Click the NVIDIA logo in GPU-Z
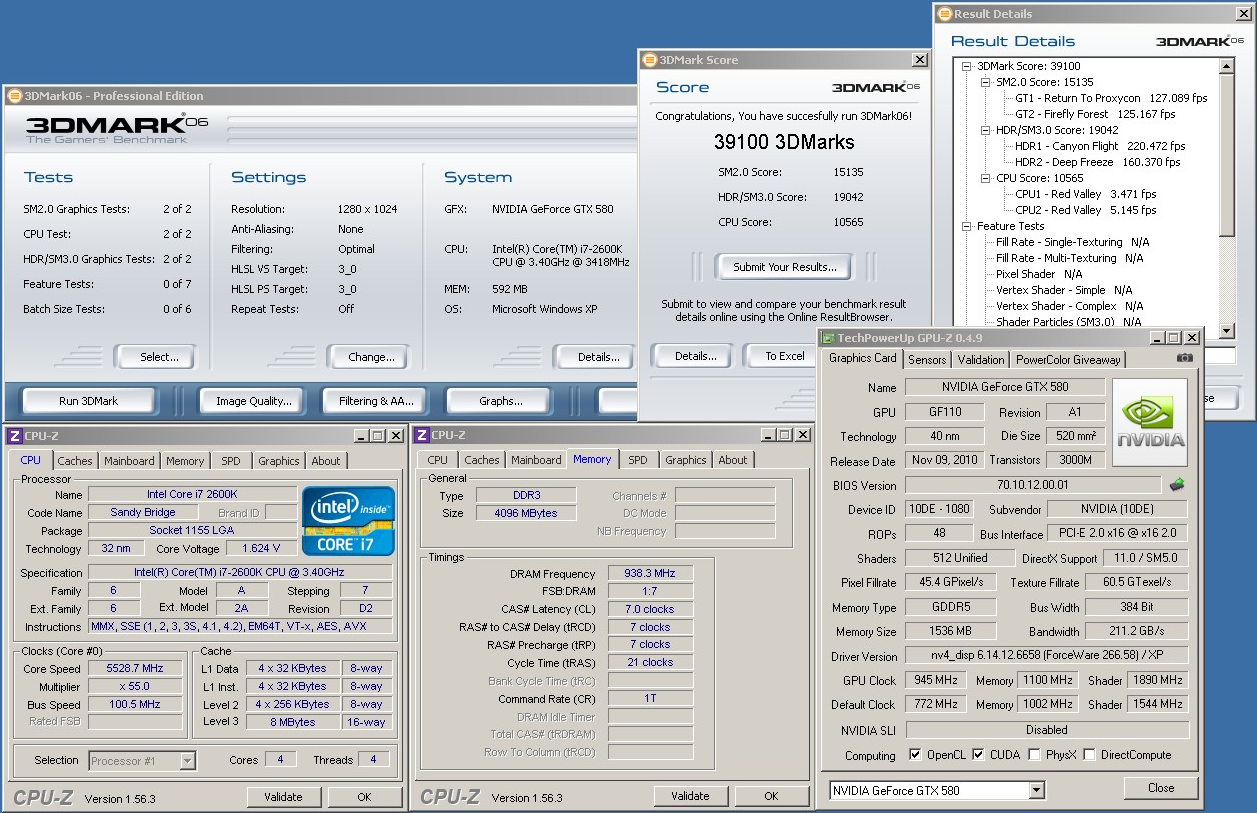 [x=1150, y=422]
